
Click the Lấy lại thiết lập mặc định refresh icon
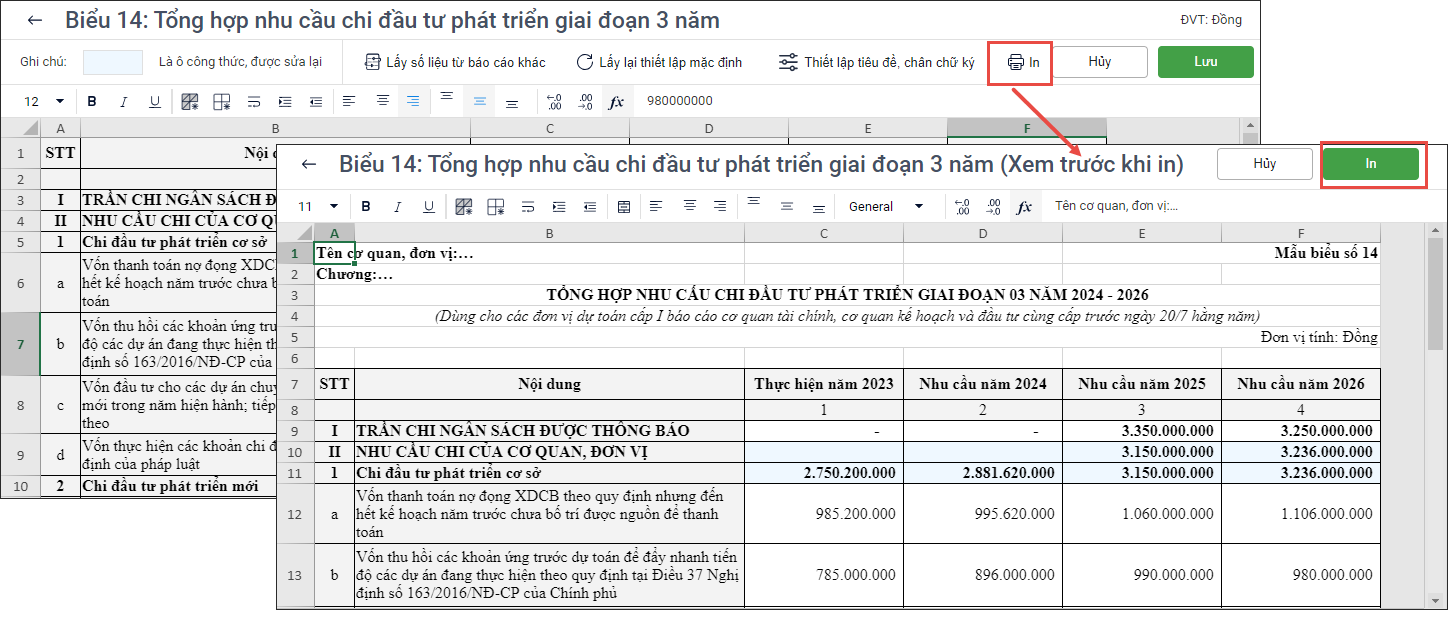coord(585,62)
